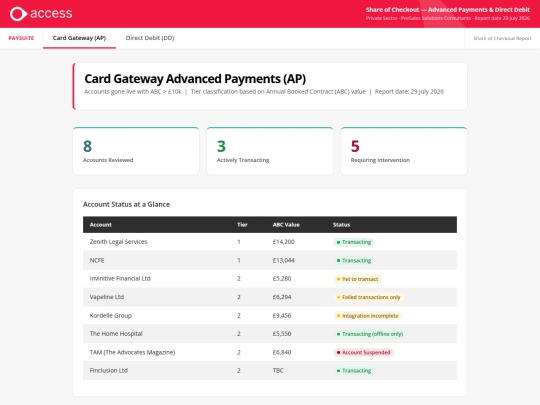The height and width of the screenshot is (405, 540).
Task: Click the Account column header
Action: (101, 225)
